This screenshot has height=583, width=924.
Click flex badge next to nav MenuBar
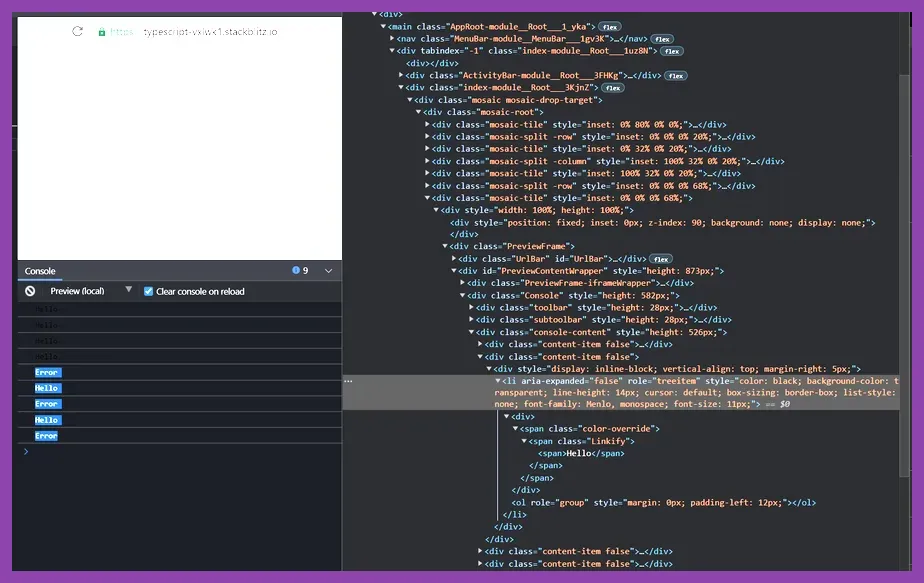(662, 39)
